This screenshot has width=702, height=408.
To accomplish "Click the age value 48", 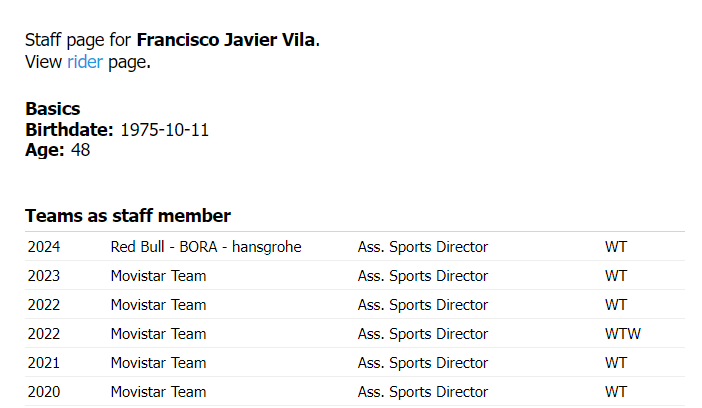I will [x=81, y=150].
